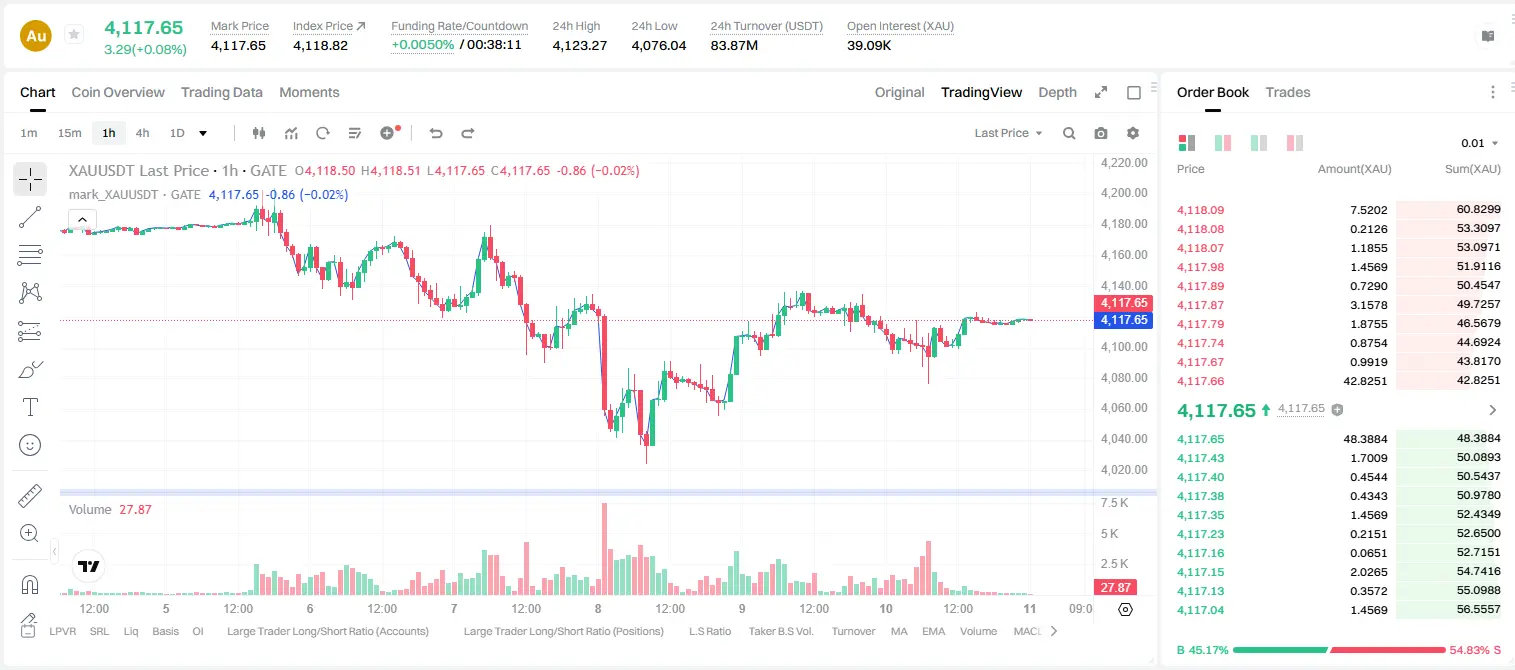Screen dimensions: 1515x670
Task: Select the crosshair cursor tool
Action: point(30,180)
